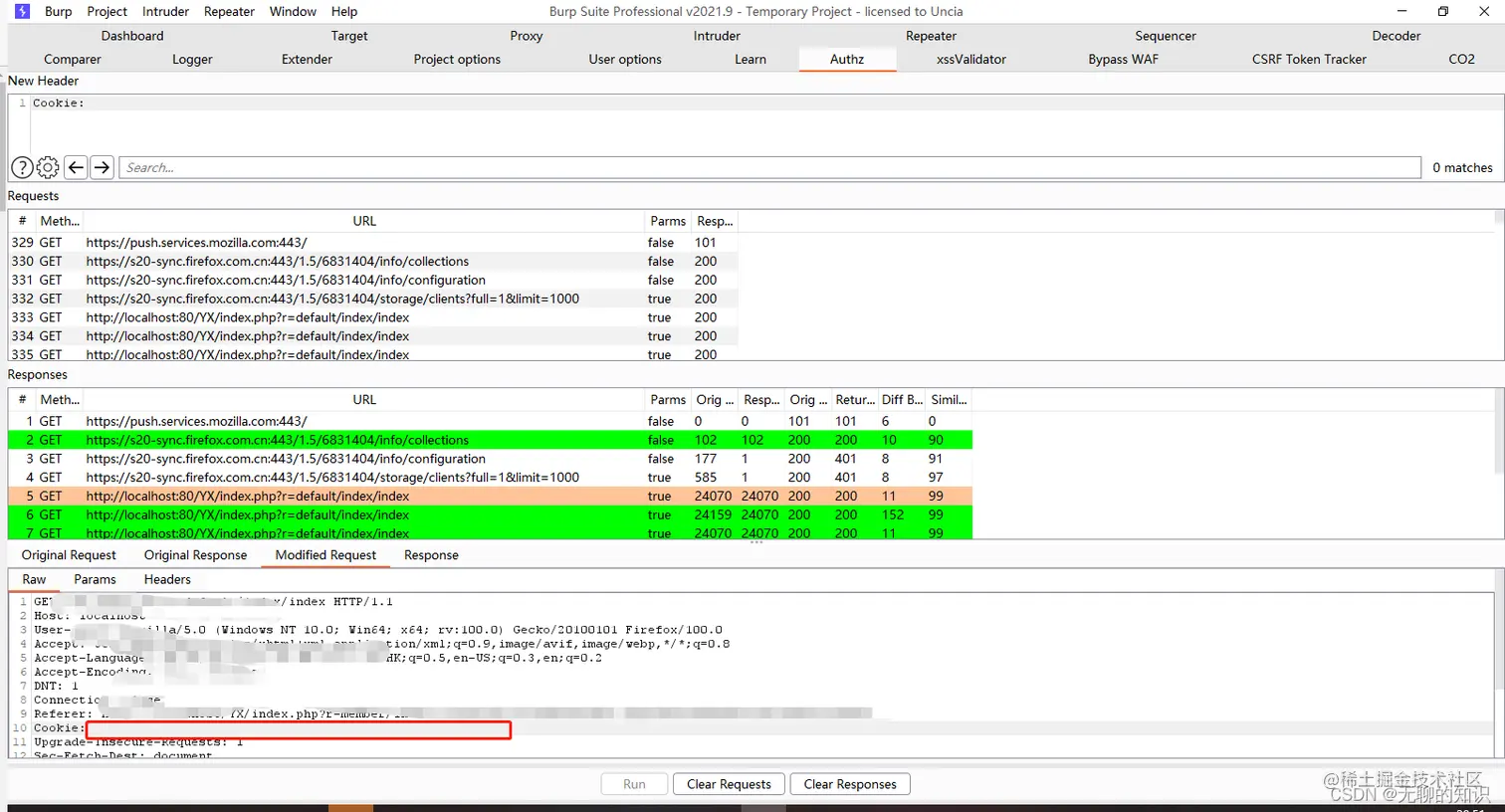This screenshot has height=812, width=1505.
Task: Open the CO2 tab
Action: 1461,60
